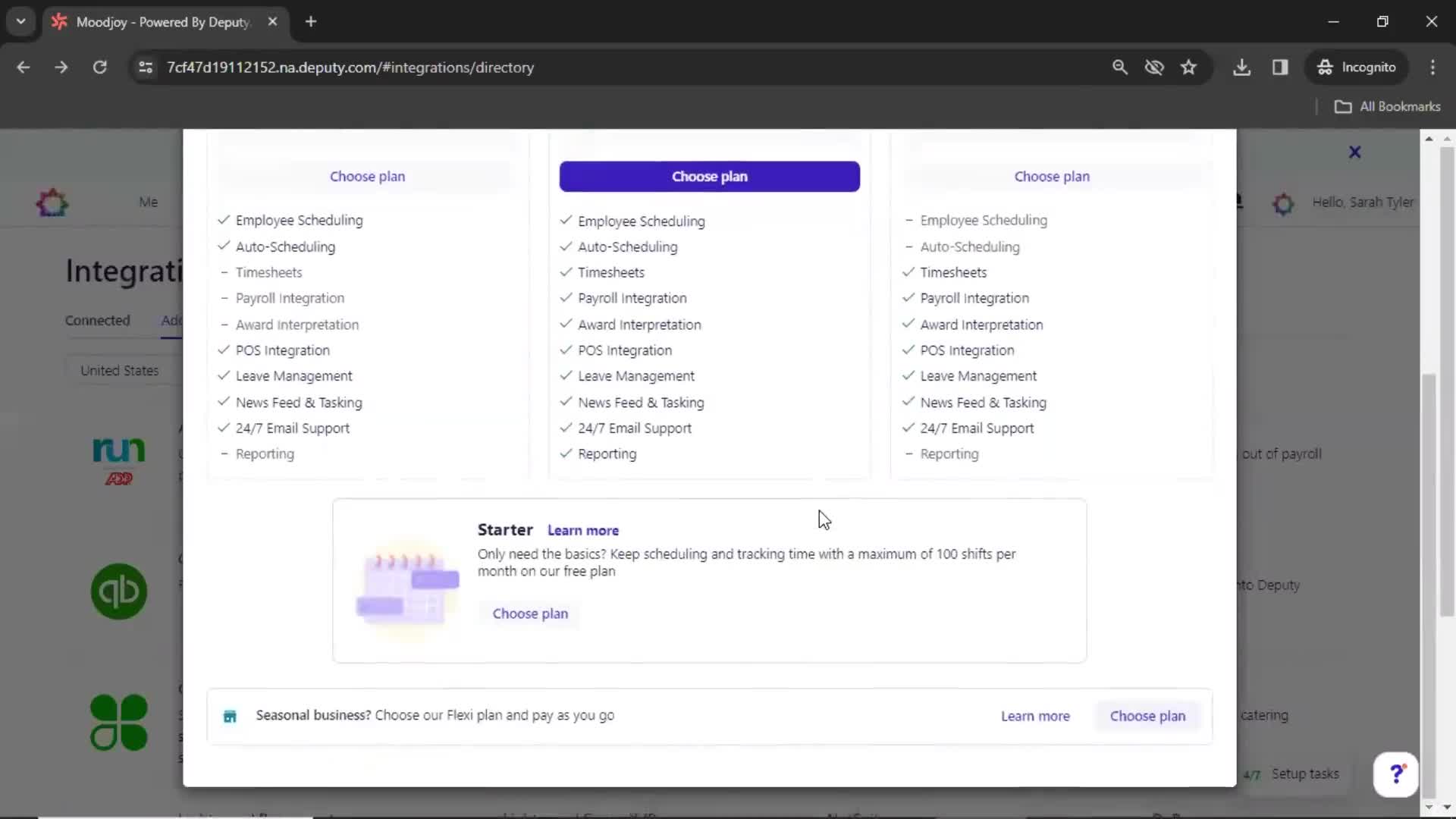Toggle Employee Scheduling checkbox on middle plan
This screenshot has height=819, width=1456.
(x=566, y=220)
